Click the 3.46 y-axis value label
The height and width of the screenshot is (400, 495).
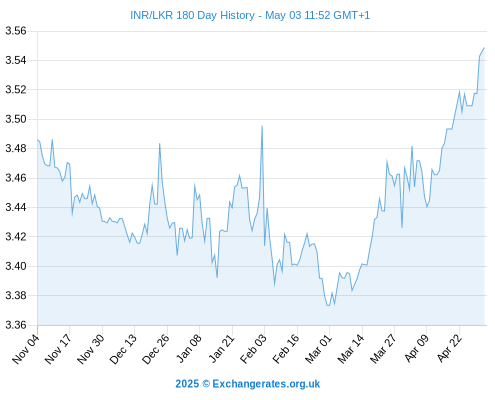click(16, 178)
